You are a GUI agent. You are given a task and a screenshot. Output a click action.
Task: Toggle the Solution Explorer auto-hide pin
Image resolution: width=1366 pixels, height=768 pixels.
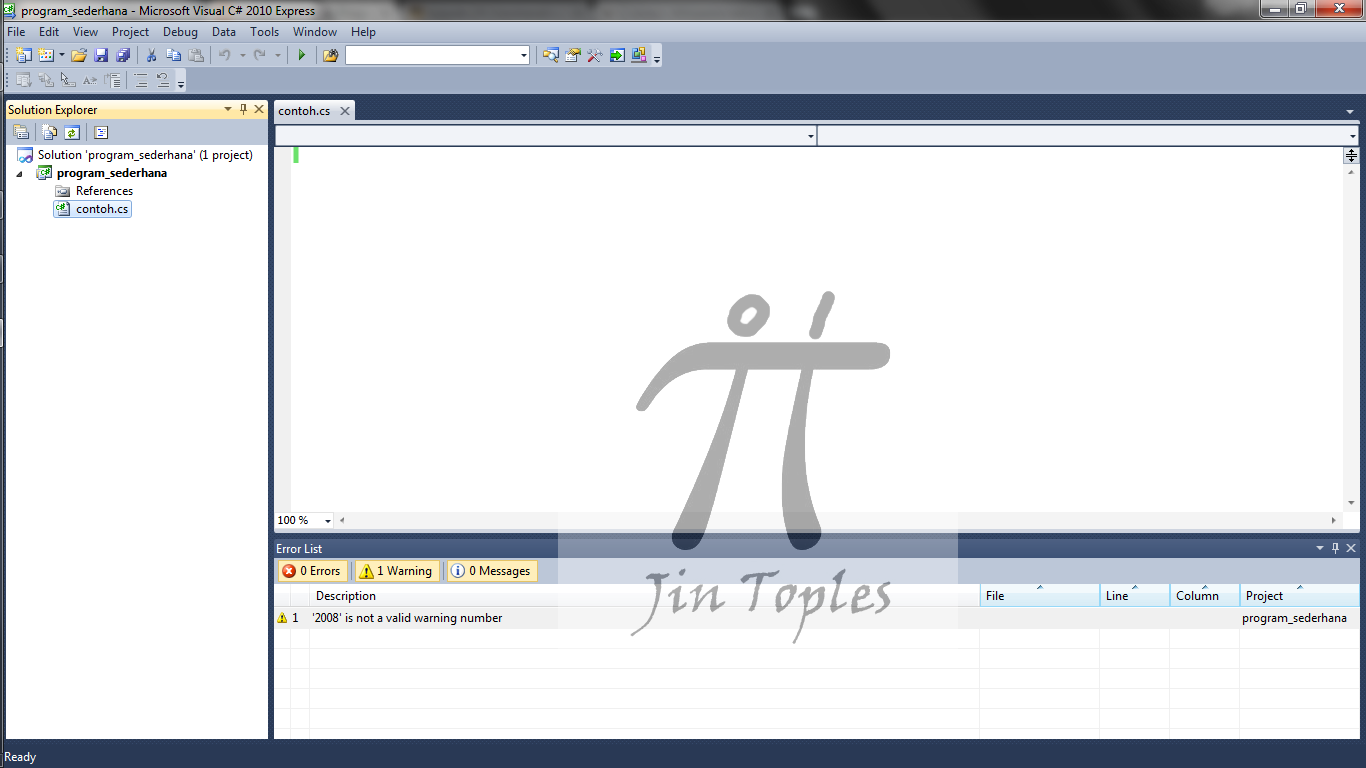tap(243, 109)
